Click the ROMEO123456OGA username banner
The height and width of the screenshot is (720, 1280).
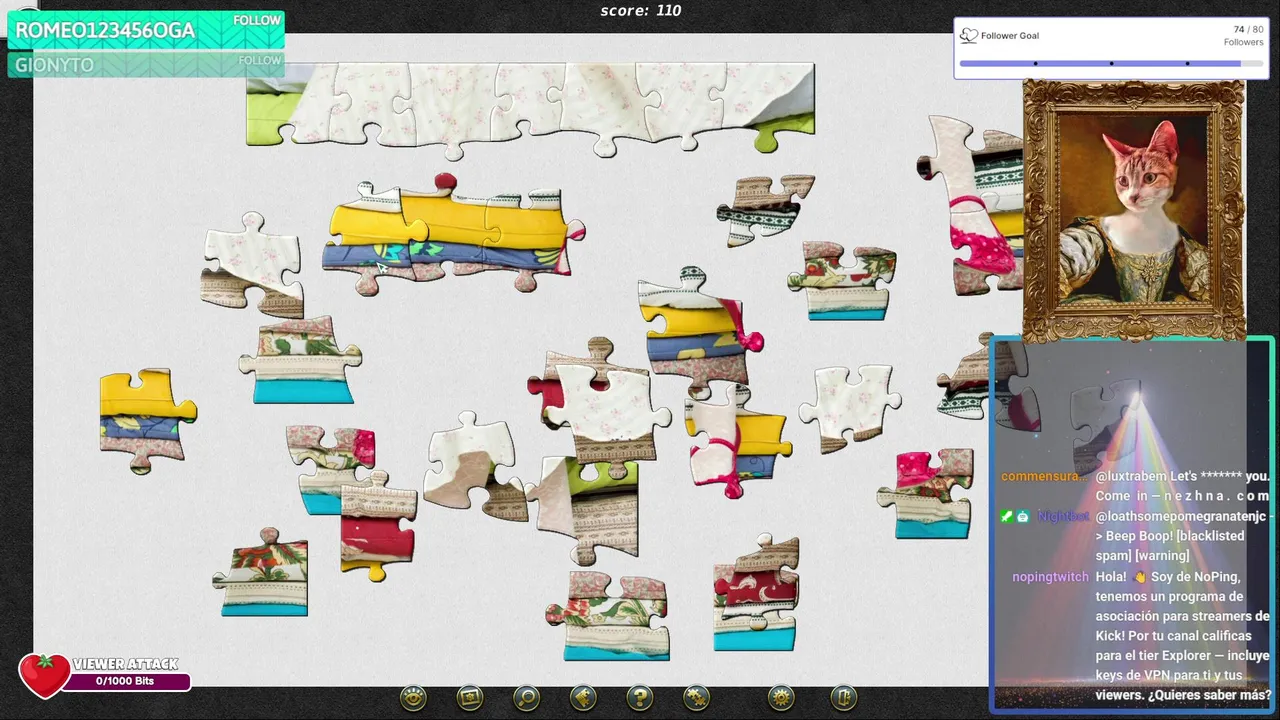(146, 30)
